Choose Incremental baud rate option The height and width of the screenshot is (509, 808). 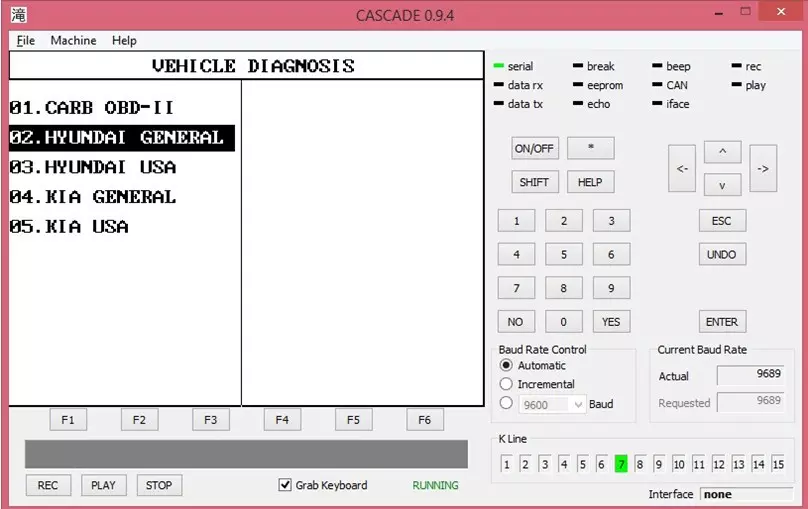click(x=506, y=384)
